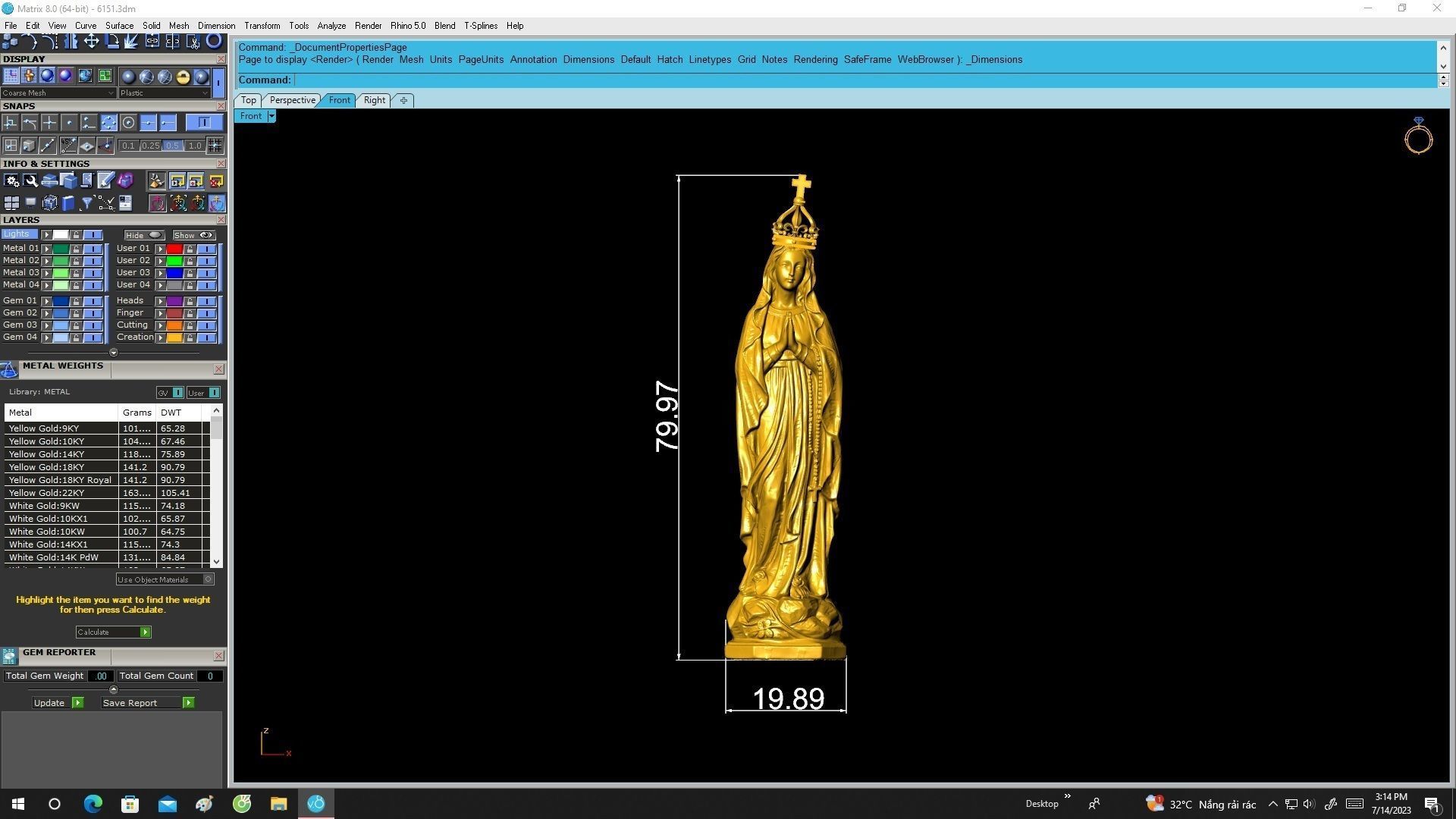Click Show layers eye button
This screenshot has height=819, width=1456.
tap(193, 235)
